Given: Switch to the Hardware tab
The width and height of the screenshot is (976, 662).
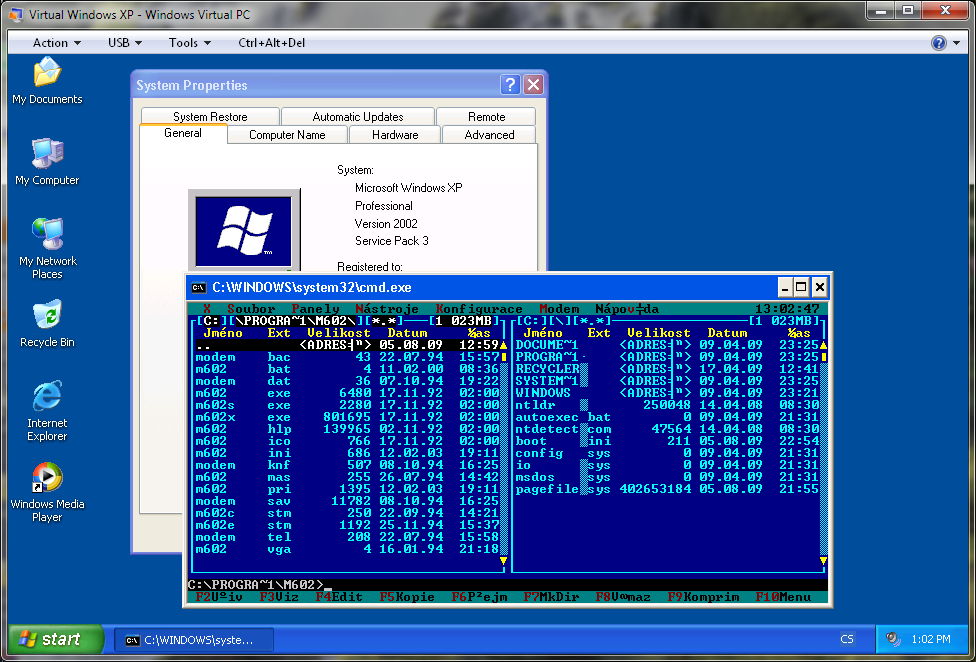Looking at the screenshot, I should pyautogui.click(x=395, y=135).
